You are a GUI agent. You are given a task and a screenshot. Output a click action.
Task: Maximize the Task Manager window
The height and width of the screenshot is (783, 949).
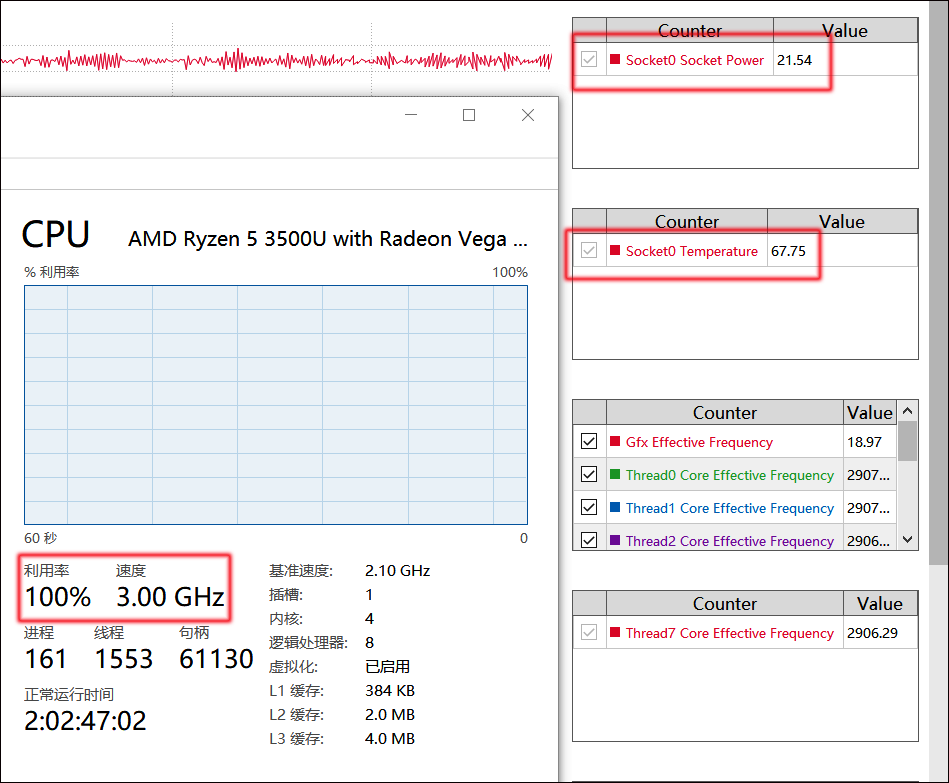469,115
